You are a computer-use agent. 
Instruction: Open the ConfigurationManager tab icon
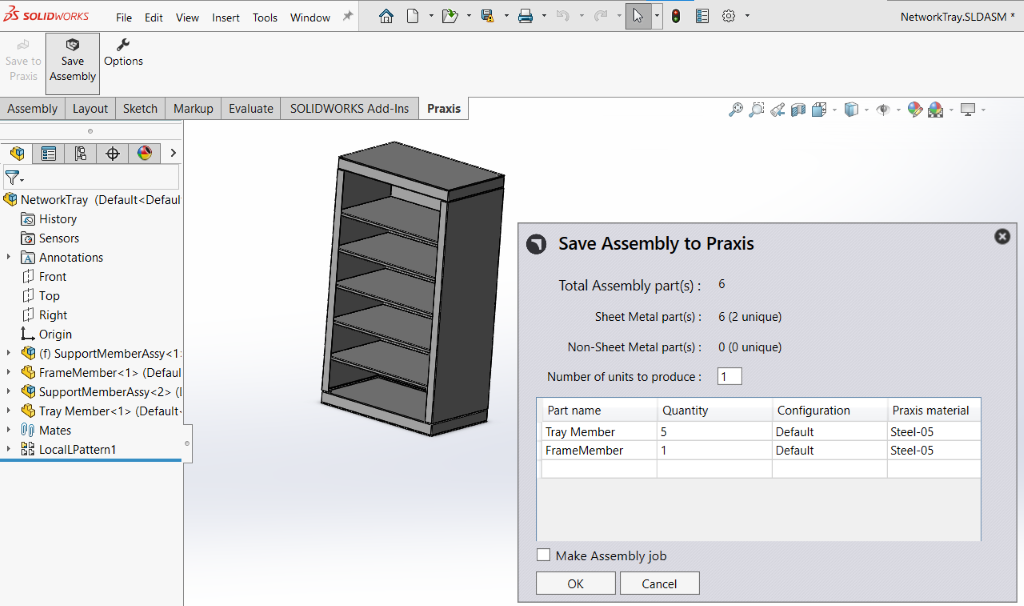80,153
